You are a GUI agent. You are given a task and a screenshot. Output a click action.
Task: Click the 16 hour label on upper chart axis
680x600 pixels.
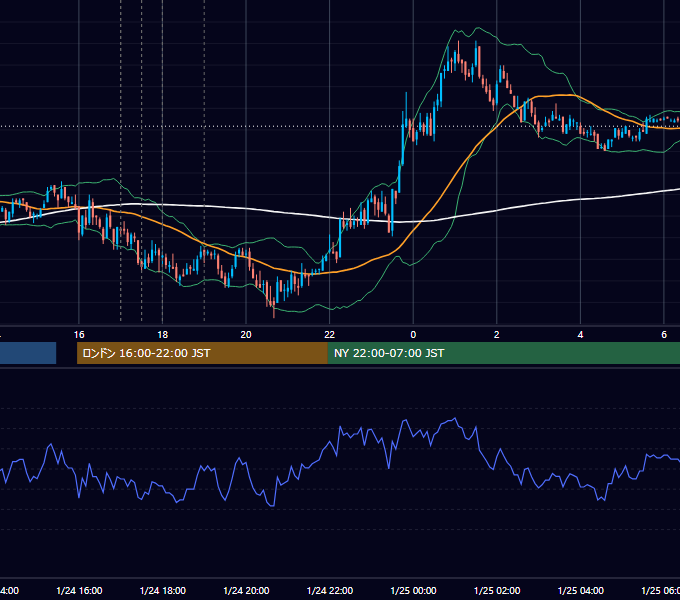click(x=79, y=335)
